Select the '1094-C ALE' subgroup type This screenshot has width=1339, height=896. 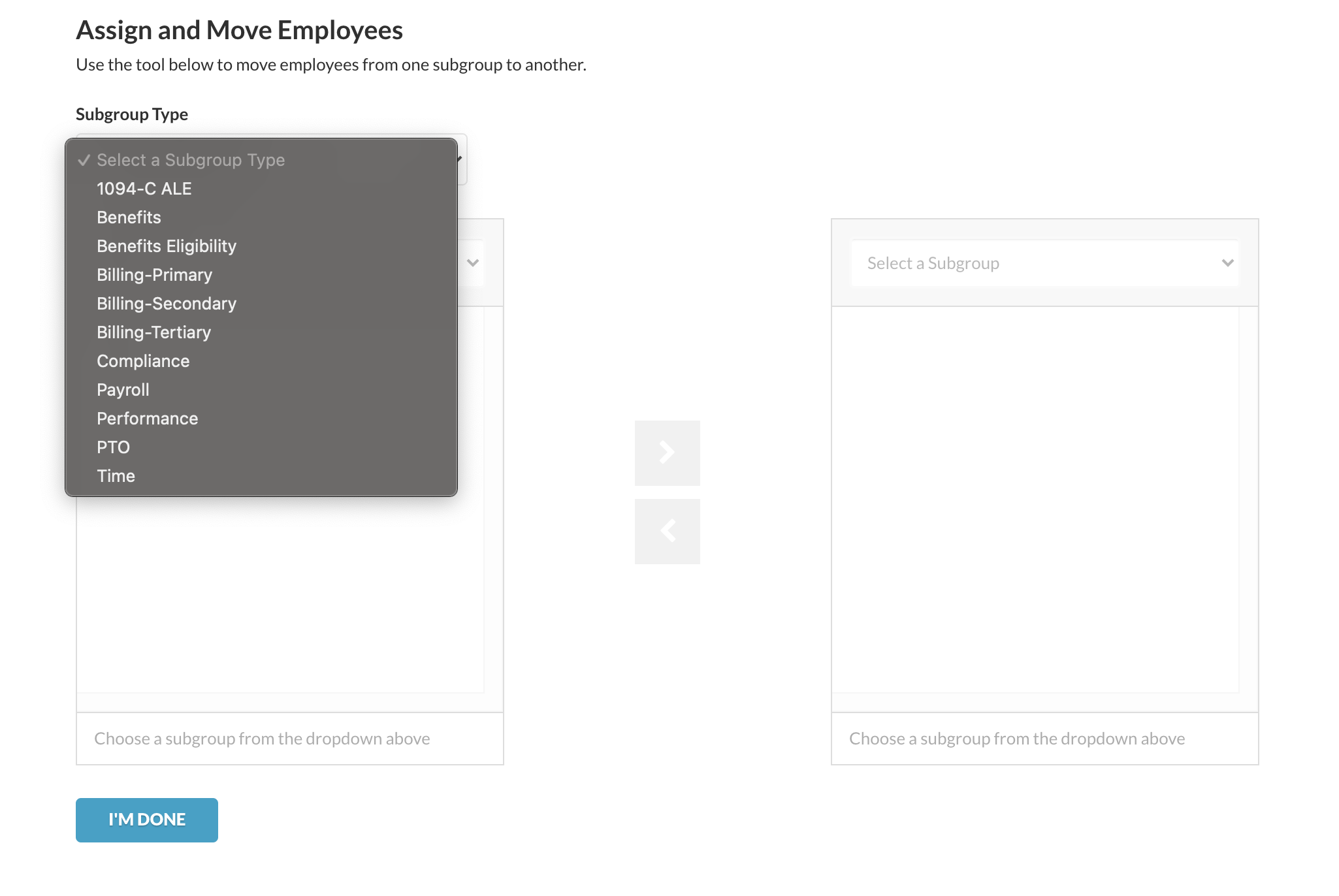click(261, 189)
